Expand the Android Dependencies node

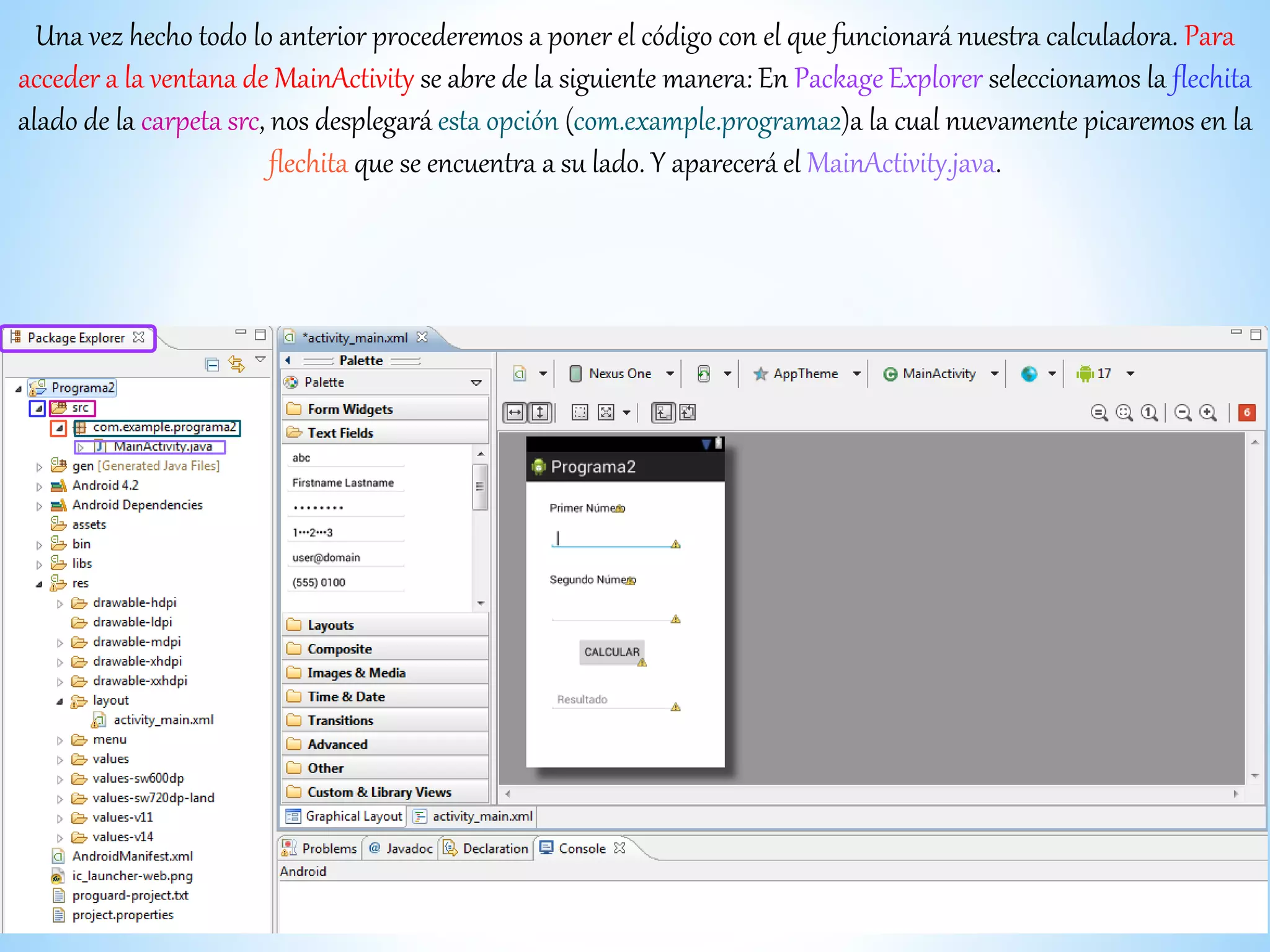[x=39, y=506]
